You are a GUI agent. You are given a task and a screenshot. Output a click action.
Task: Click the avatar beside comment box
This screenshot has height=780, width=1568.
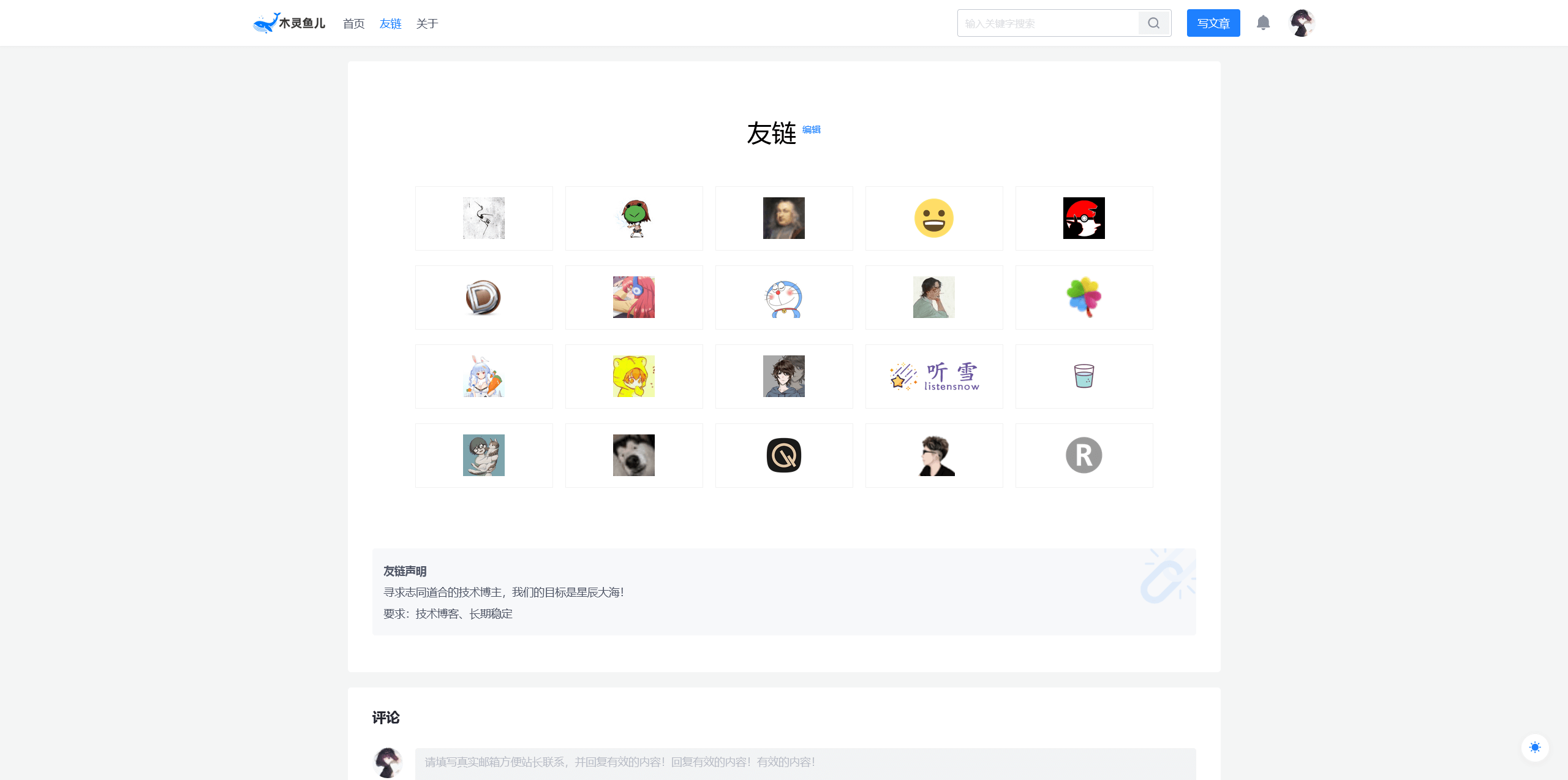pos(388,762)
